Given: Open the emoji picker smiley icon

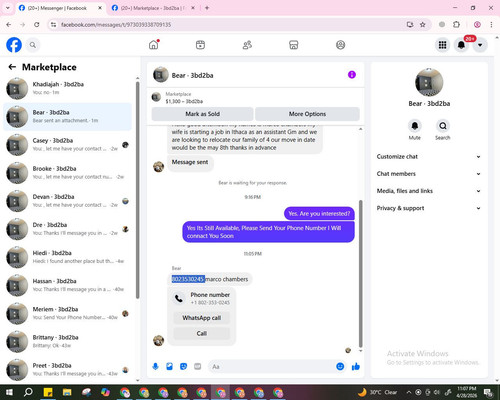Looking at the screenshot, I should (340, 367).
